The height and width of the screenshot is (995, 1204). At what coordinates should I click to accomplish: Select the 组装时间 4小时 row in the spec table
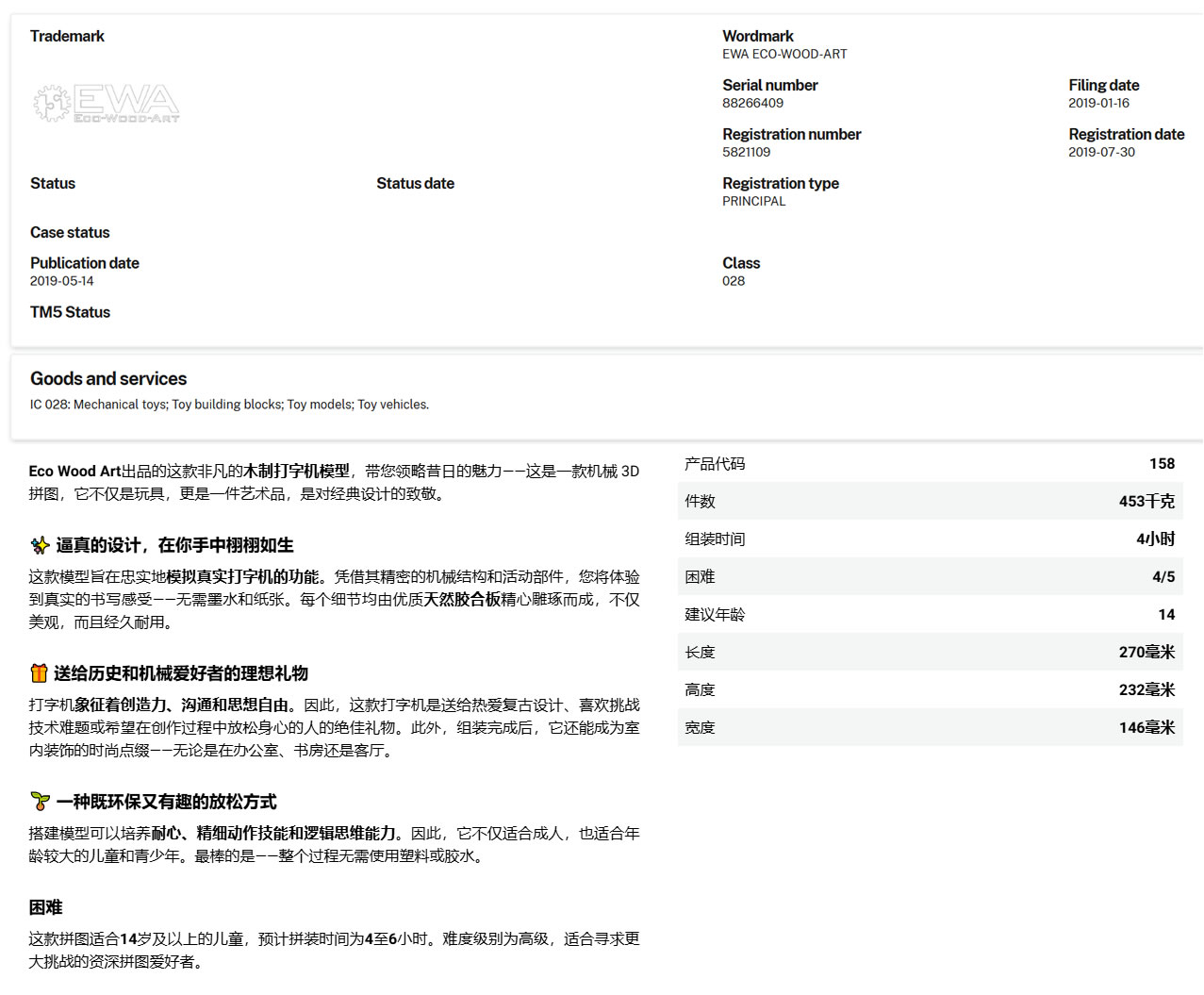[x=930, y=539]
